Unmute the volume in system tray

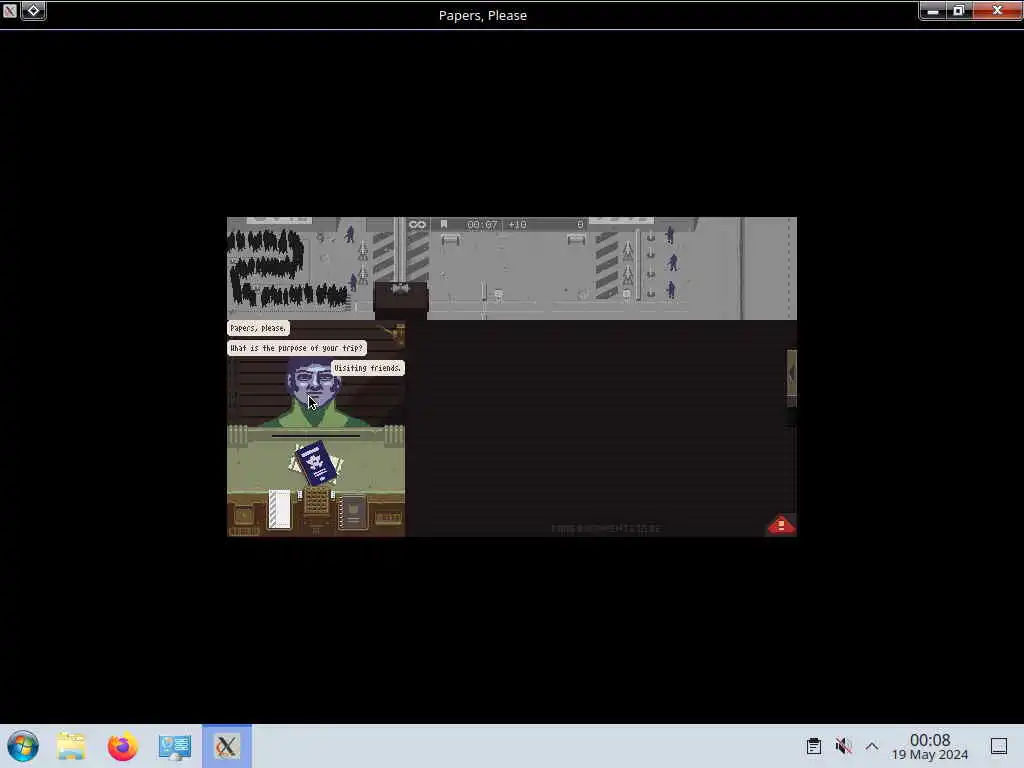click(843, 746)
